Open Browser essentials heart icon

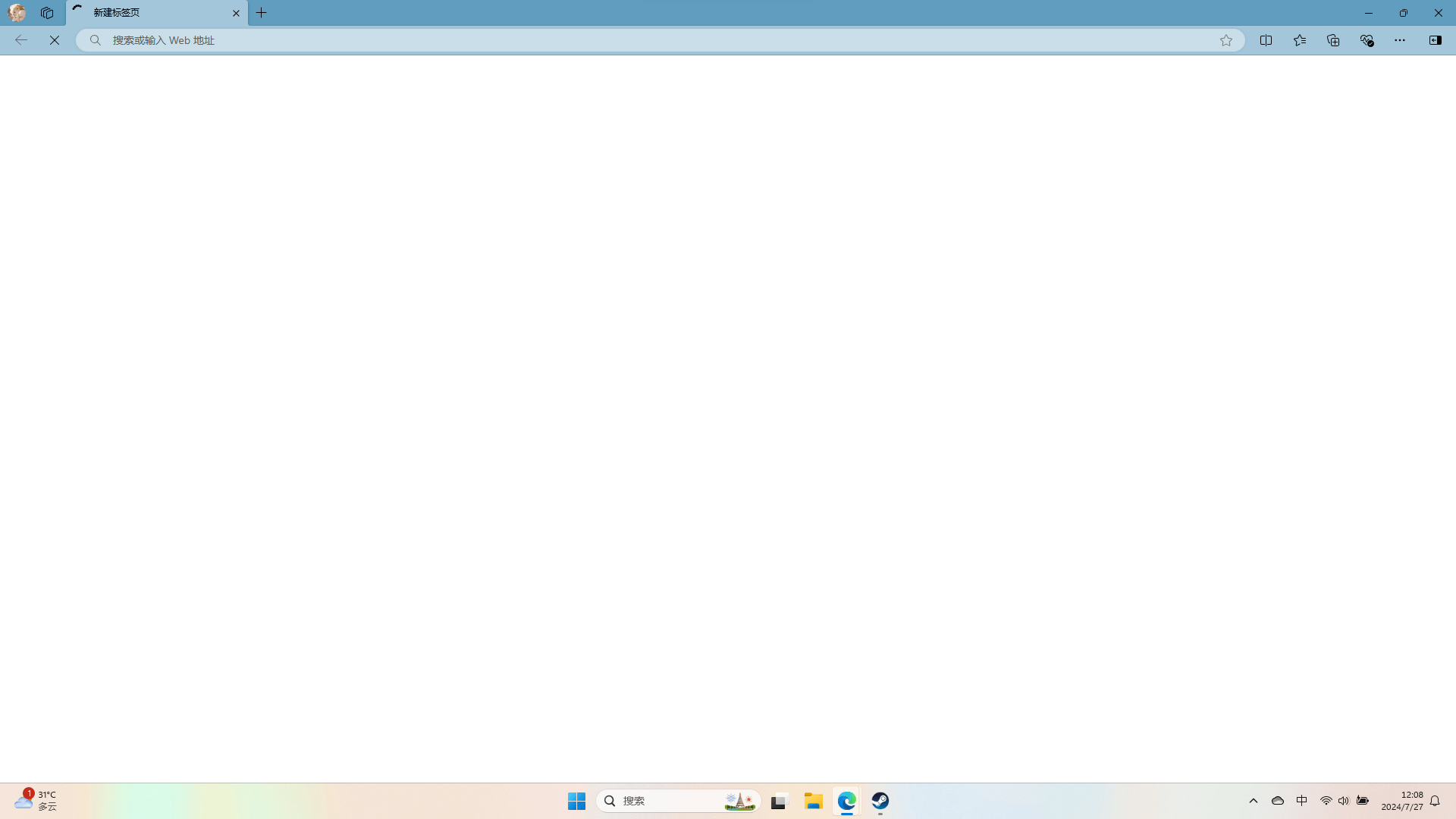1367,40
